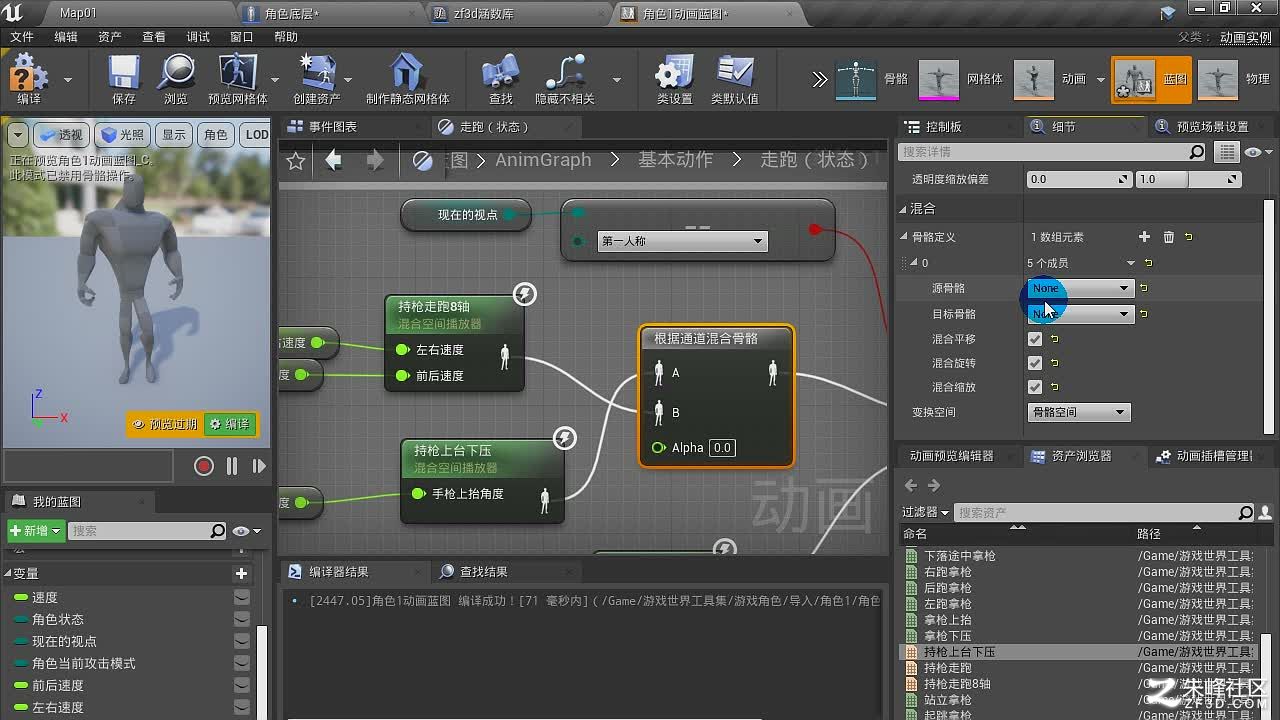
Task: Pause the preview viewport playback
Action: [232, 466]
